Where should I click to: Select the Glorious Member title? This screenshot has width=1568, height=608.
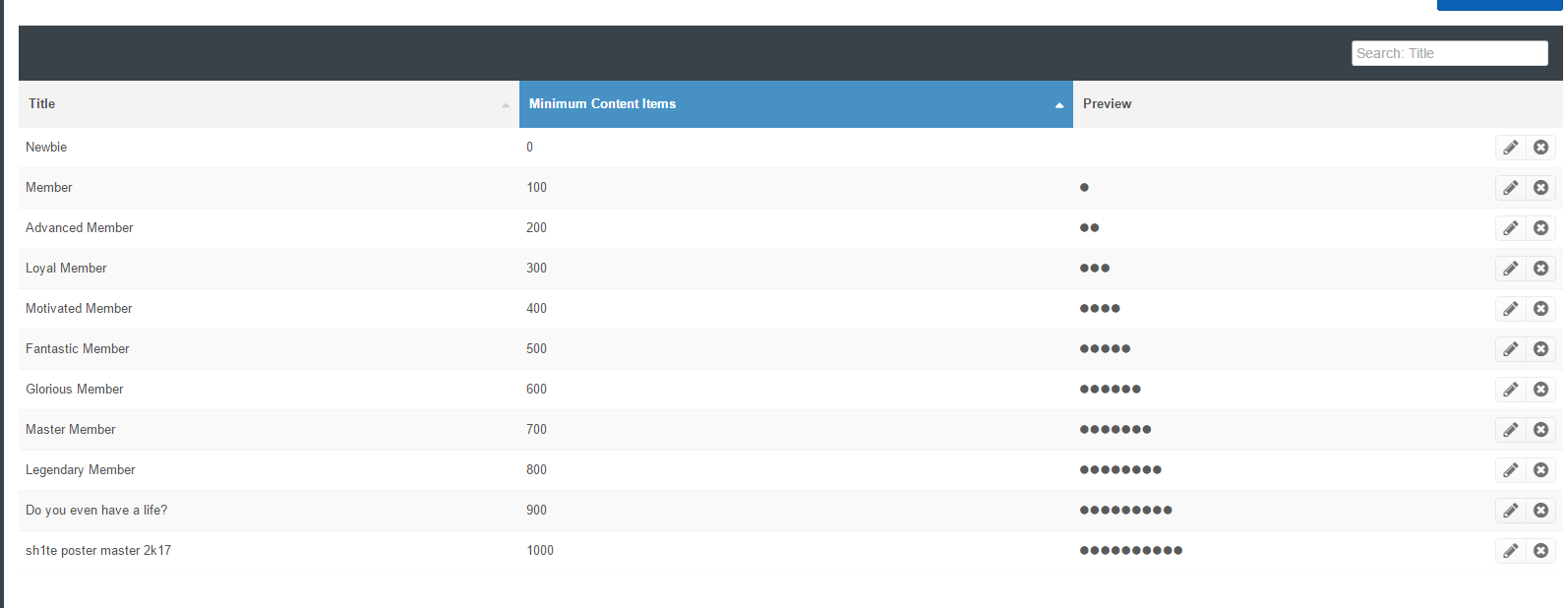click(x=75, y=389)
